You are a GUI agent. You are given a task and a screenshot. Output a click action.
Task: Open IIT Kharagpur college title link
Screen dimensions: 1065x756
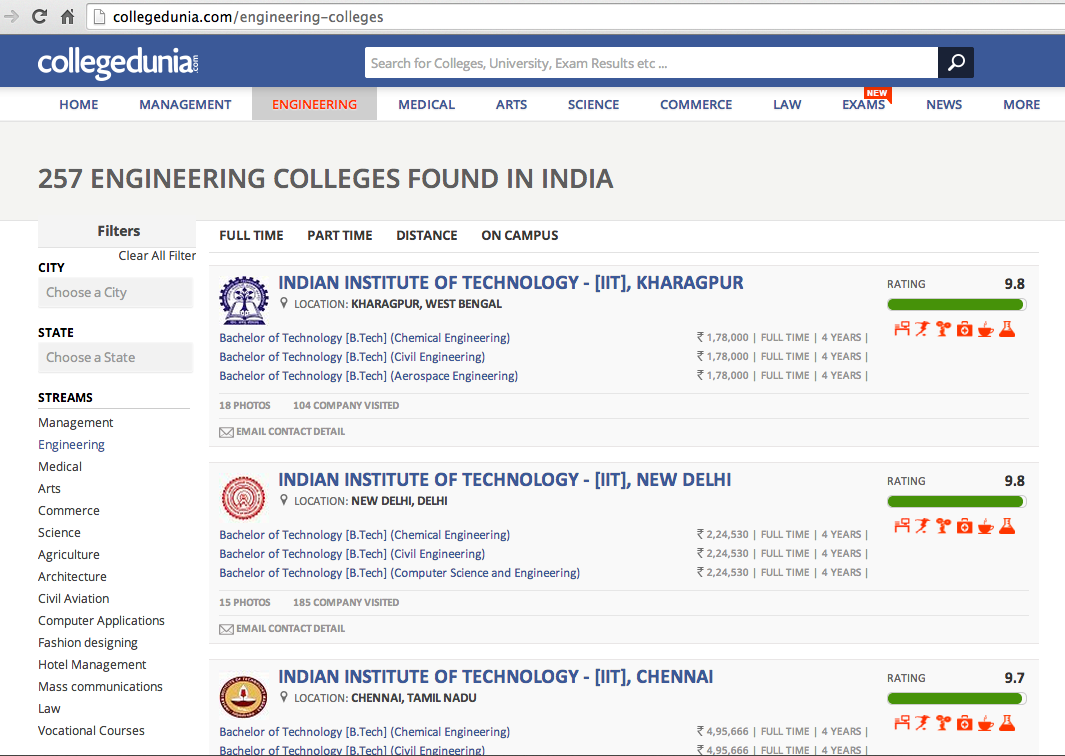[x=511, y=283]
